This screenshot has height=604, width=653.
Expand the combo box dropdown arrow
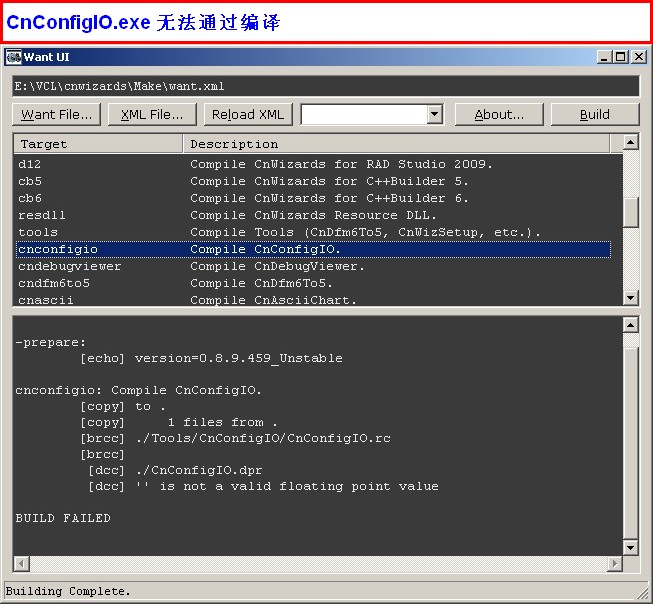pos(434,114)
